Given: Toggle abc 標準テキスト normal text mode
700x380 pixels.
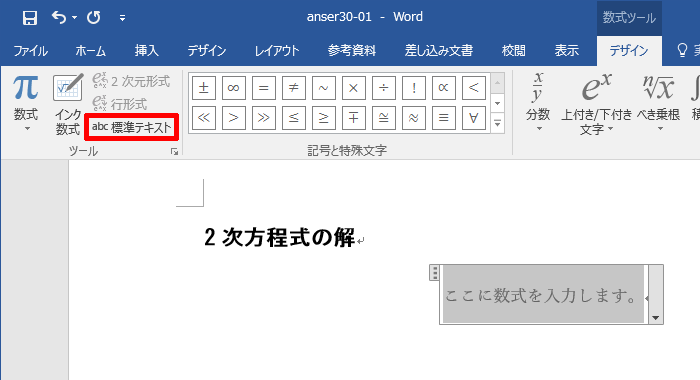Looking at the screenshot, I should [x=132, y=128].
